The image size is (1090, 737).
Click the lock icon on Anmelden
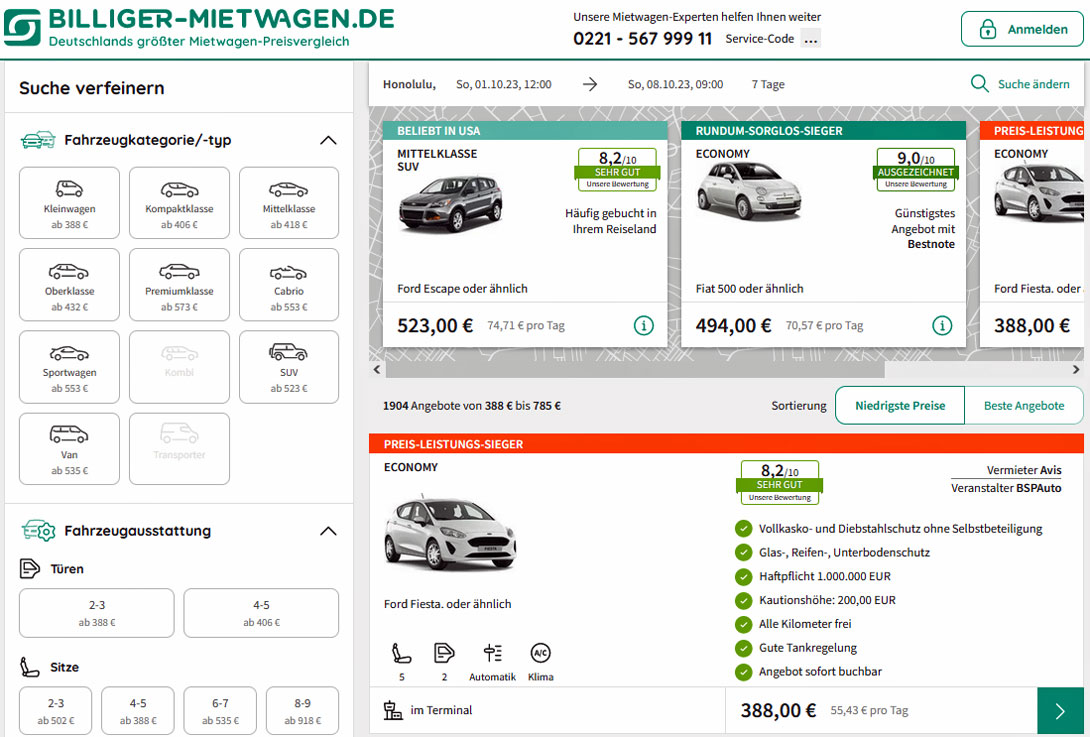click(x=987, y=29)
